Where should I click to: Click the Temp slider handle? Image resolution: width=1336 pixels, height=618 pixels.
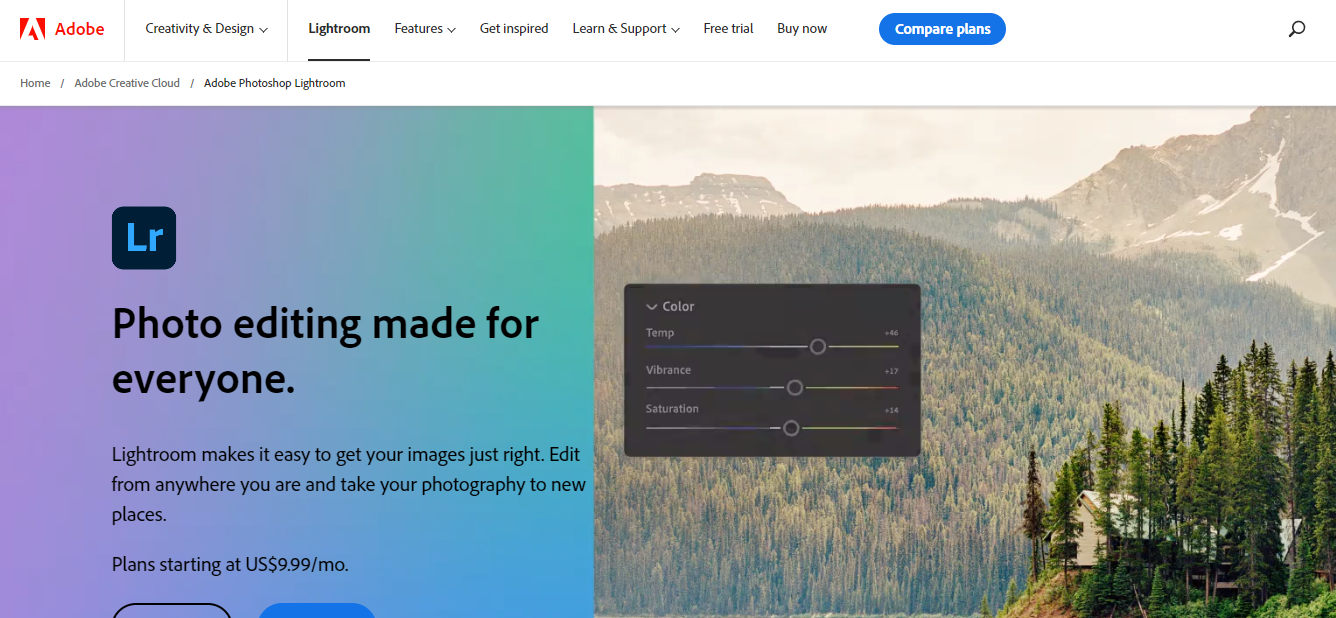point(818,347)
